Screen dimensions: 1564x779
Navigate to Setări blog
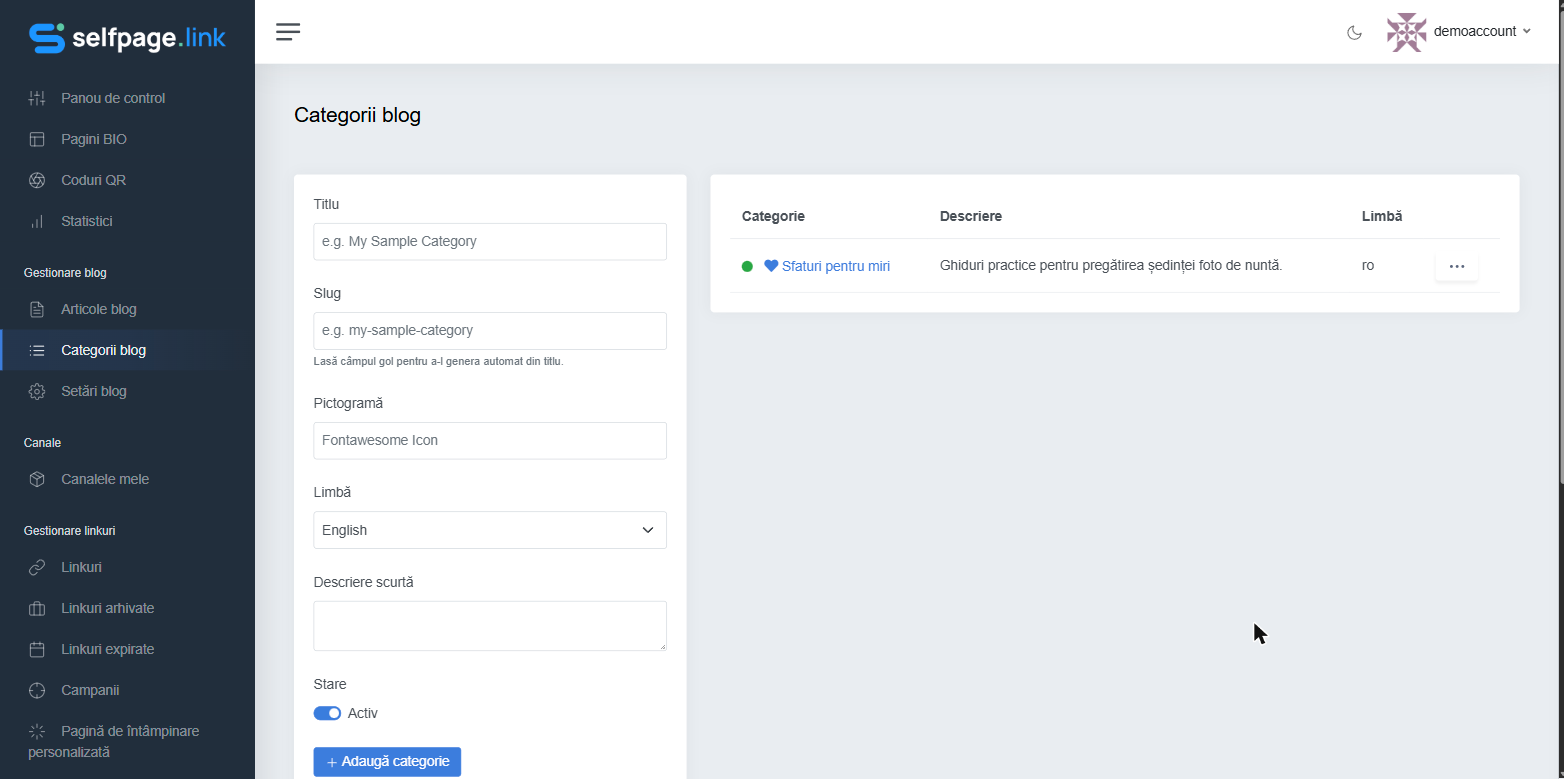pyautogui.click(x=127, y=391)
